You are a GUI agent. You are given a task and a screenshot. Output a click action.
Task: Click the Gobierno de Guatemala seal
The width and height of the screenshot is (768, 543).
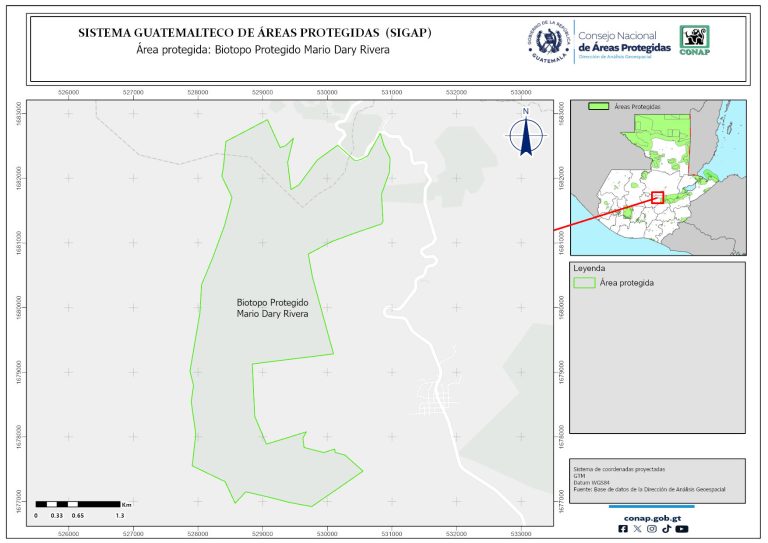548,41
